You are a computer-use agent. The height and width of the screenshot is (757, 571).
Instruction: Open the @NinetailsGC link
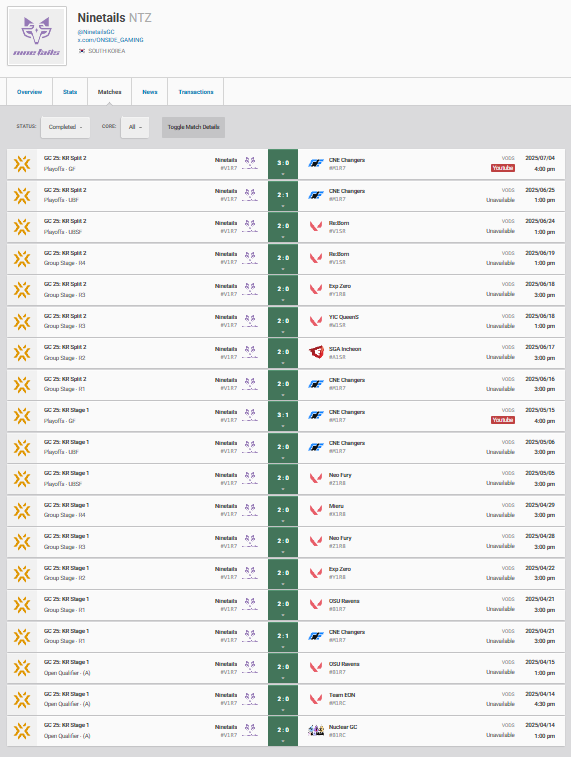96,32
